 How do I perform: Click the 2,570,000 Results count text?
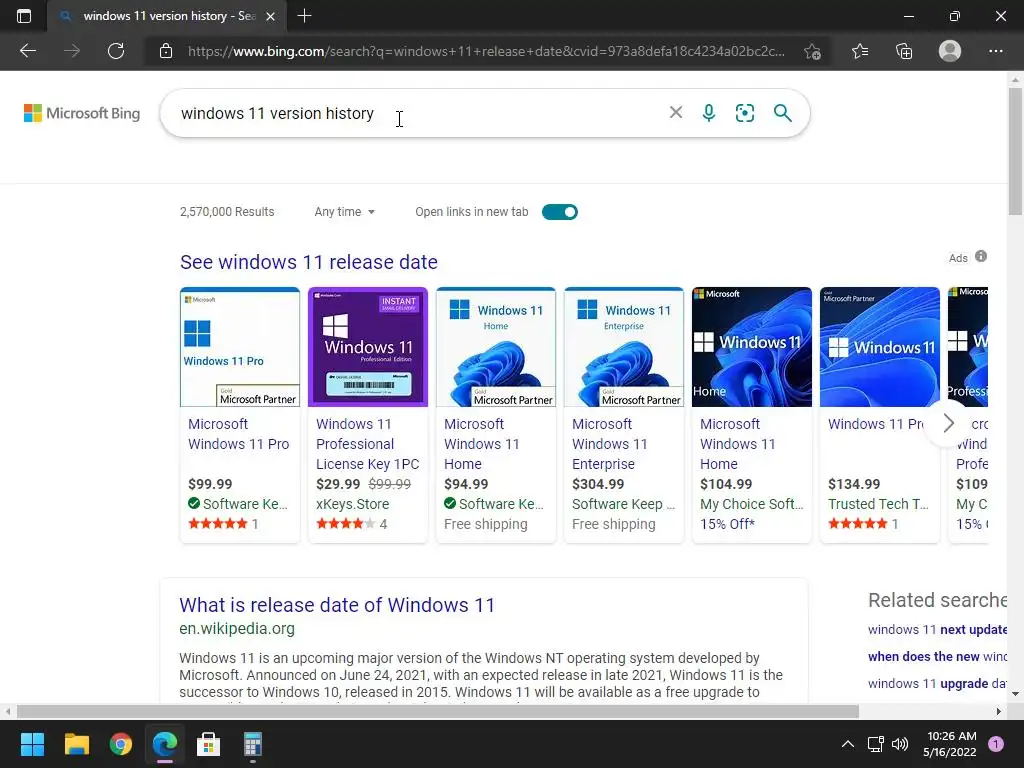(x=227, y=212)
